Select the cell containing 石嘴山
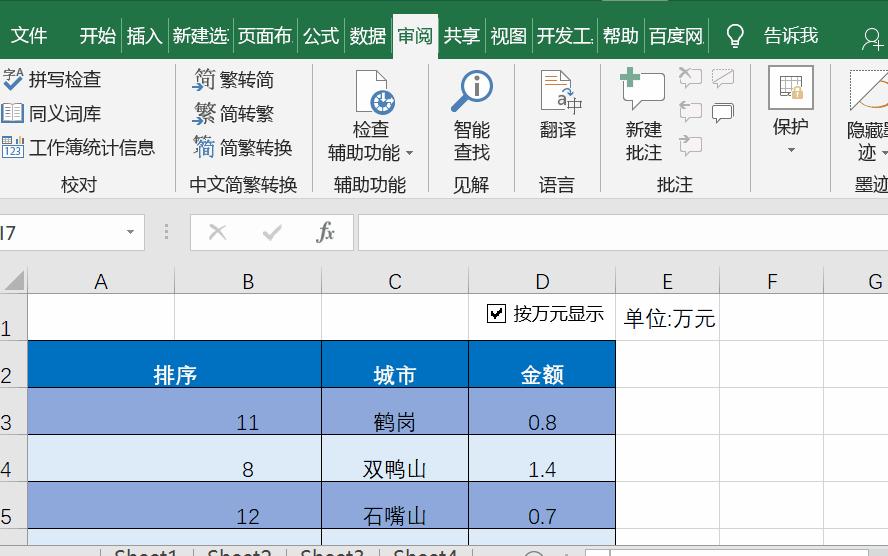Screen dimensions: 888x556 pos(395,506)
